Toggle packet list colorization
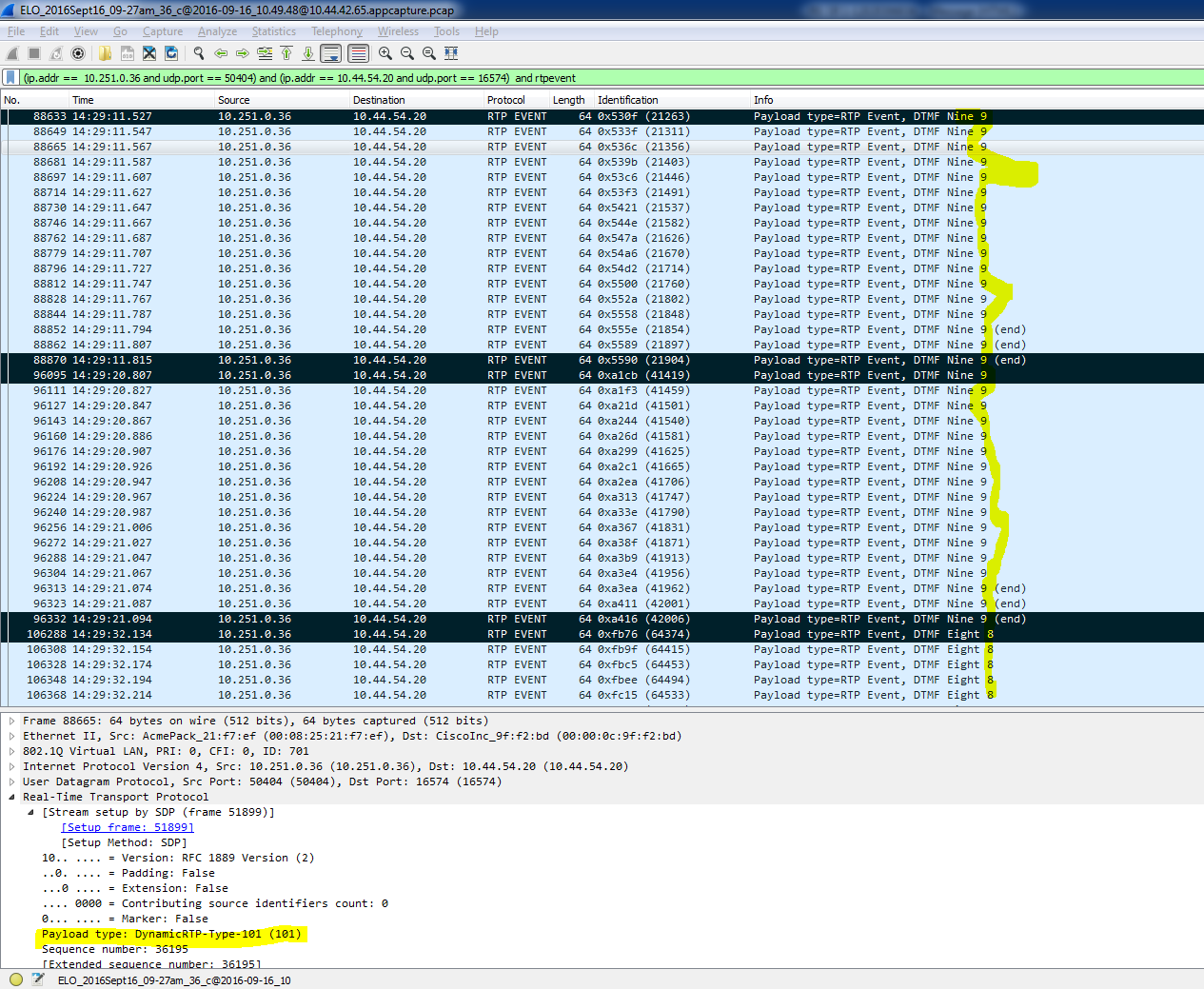This screenshot has height=989, width=1204. (x=358, y=53)
